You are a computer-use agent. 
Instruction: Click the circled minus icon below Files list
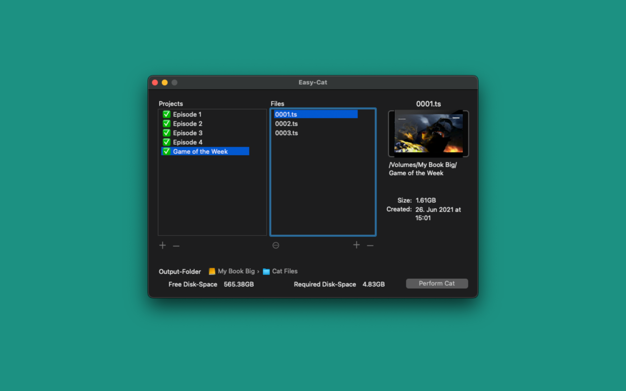[275, 245]
